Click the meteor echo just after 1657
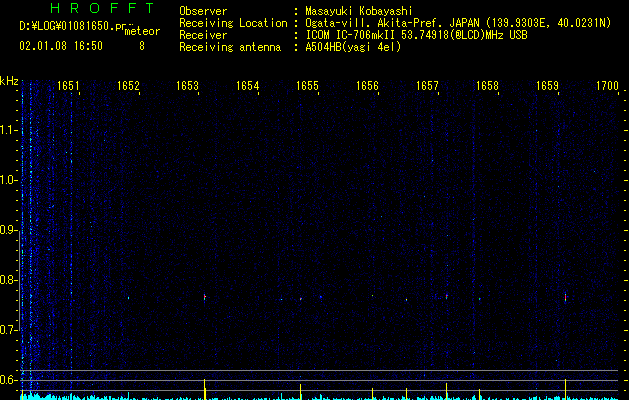 [446, 296]
